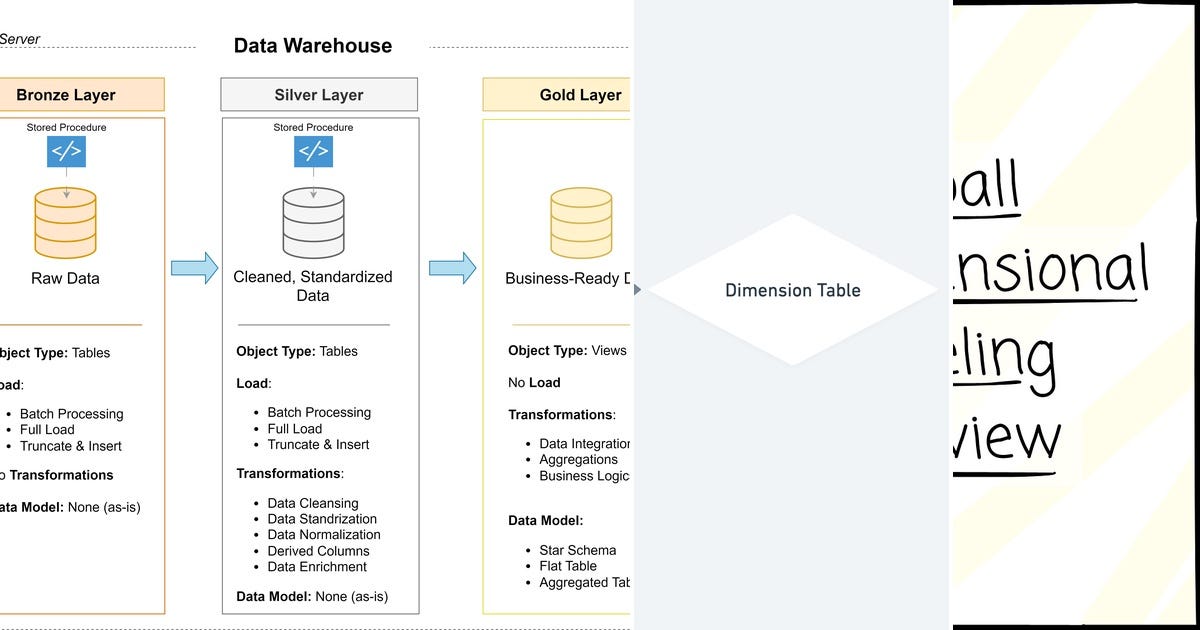This screenshot has height=630, width=1200.
Task: Click the Server label at top left
Action: tap(22, 38)
